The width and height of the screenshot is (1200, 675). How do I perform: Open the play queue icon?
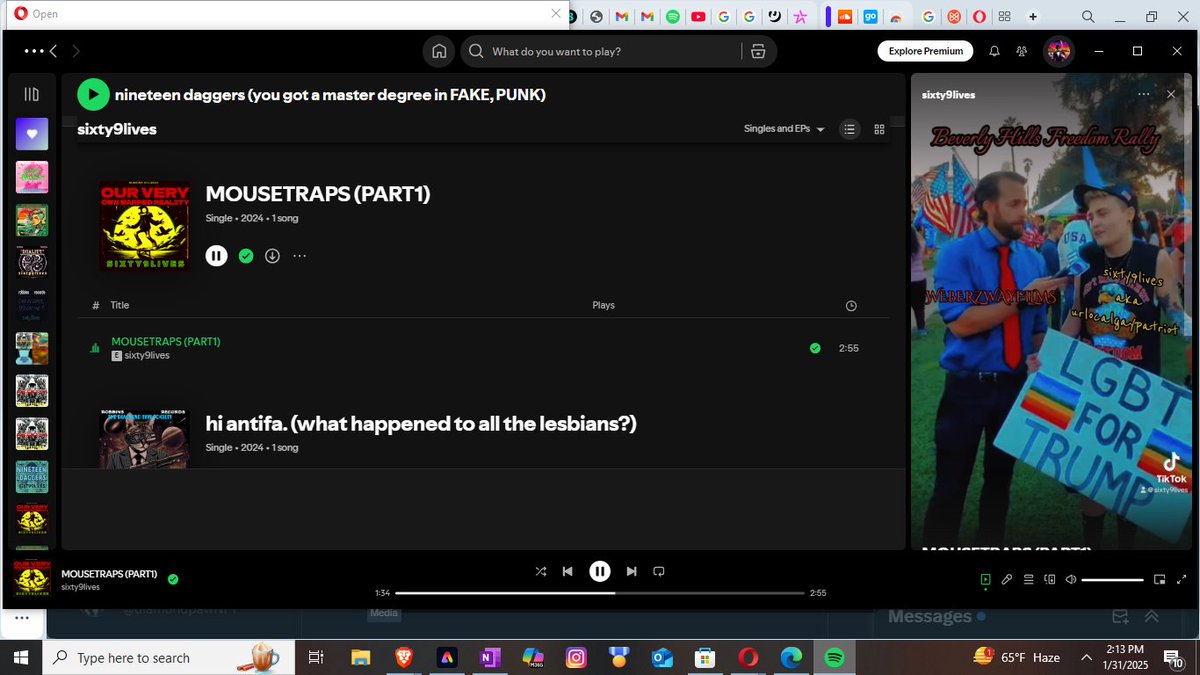coord(1029,579)
